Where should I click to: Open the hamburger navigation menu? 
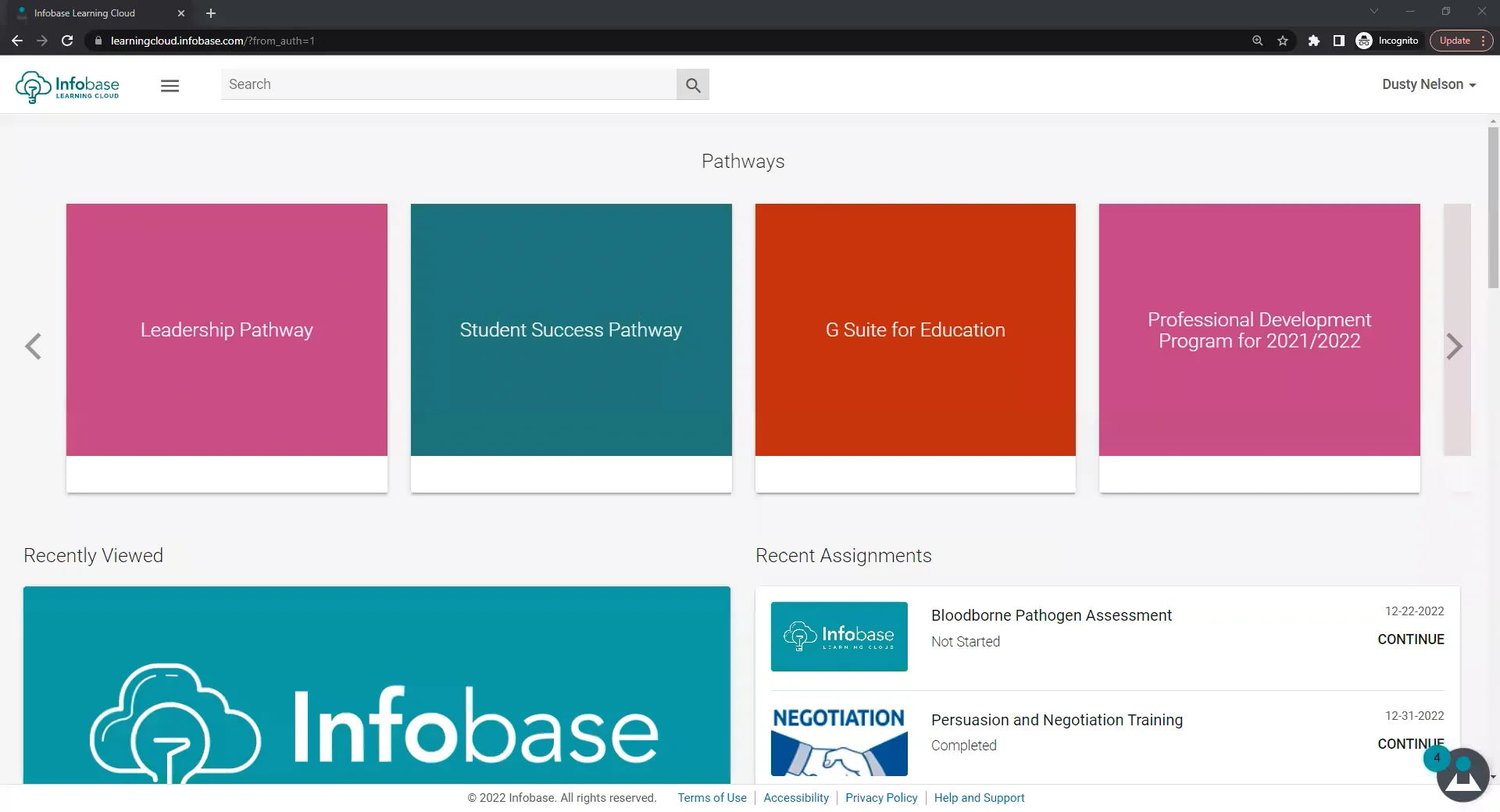[170, 86]
